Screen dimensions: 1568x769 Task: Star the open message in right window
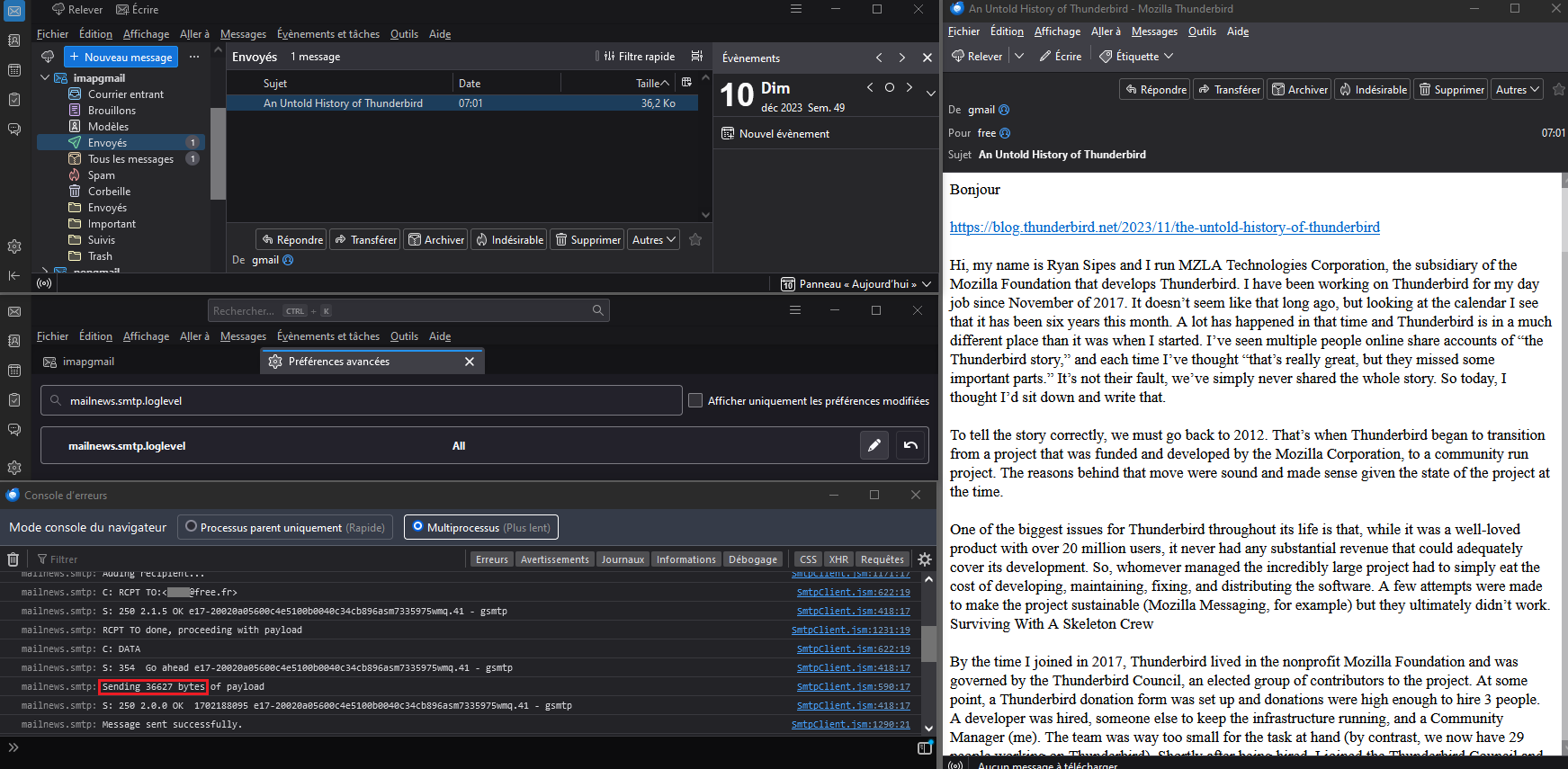tap(1559, 89)
